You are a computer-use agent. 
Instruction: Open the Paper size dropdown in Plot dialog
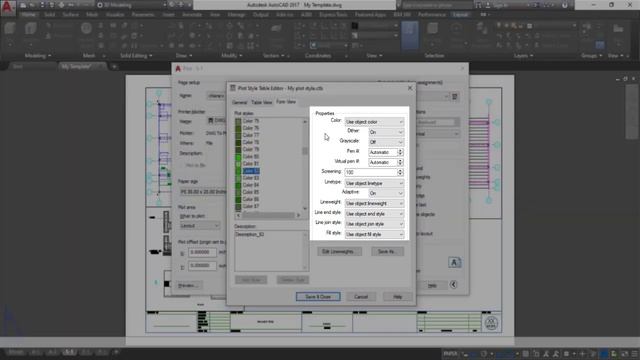(x=203, y=191)
